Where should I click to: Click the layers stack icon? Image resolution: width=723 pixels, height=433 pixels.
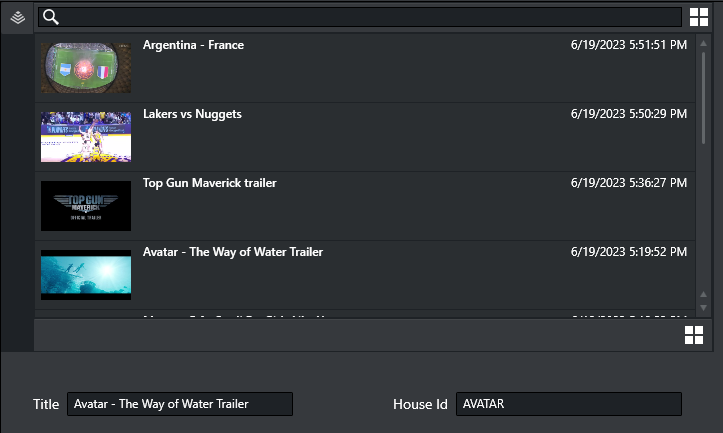point(17,17)
